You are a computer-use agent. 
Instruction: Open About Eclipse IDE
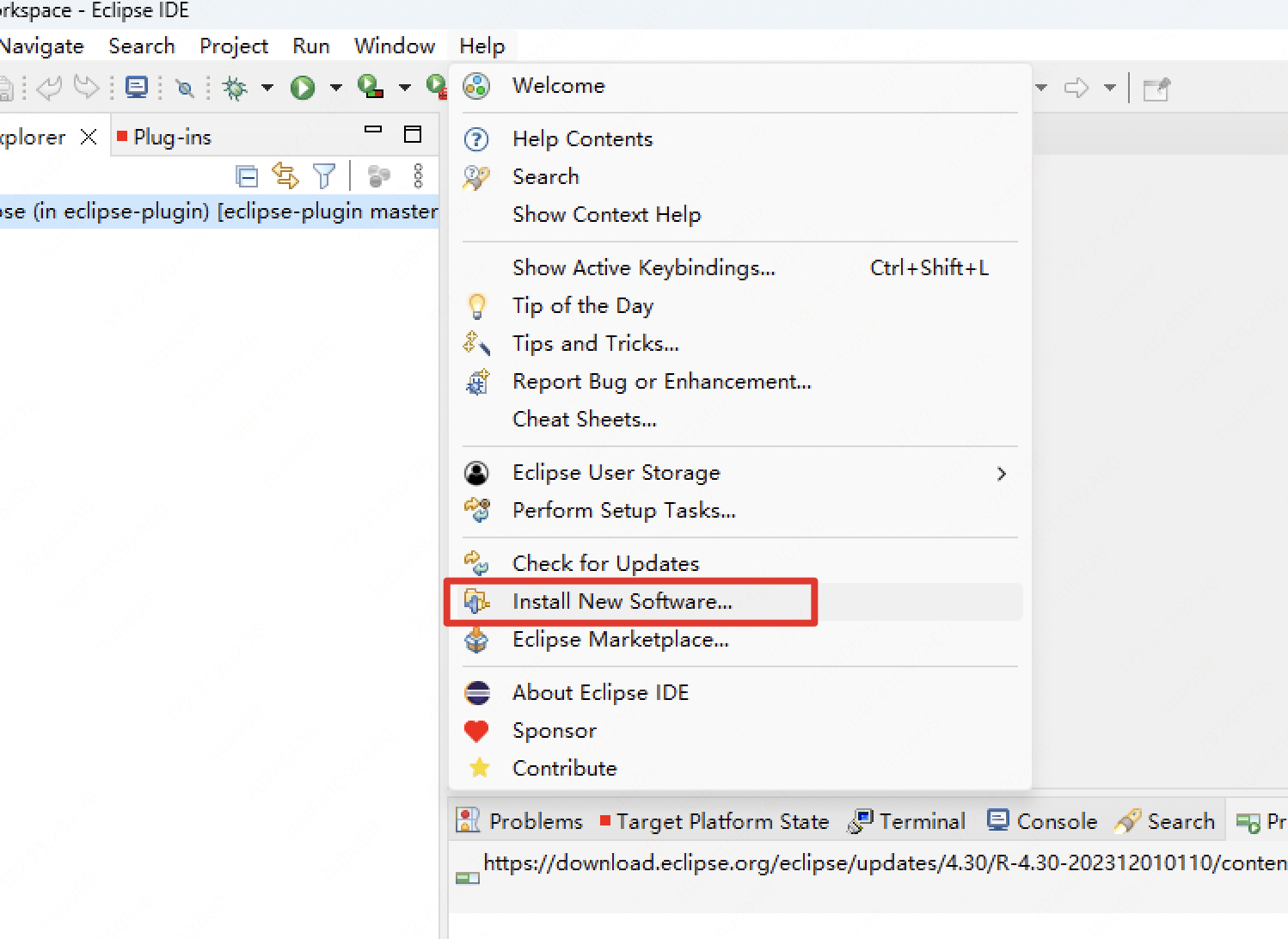pos(739,693)
